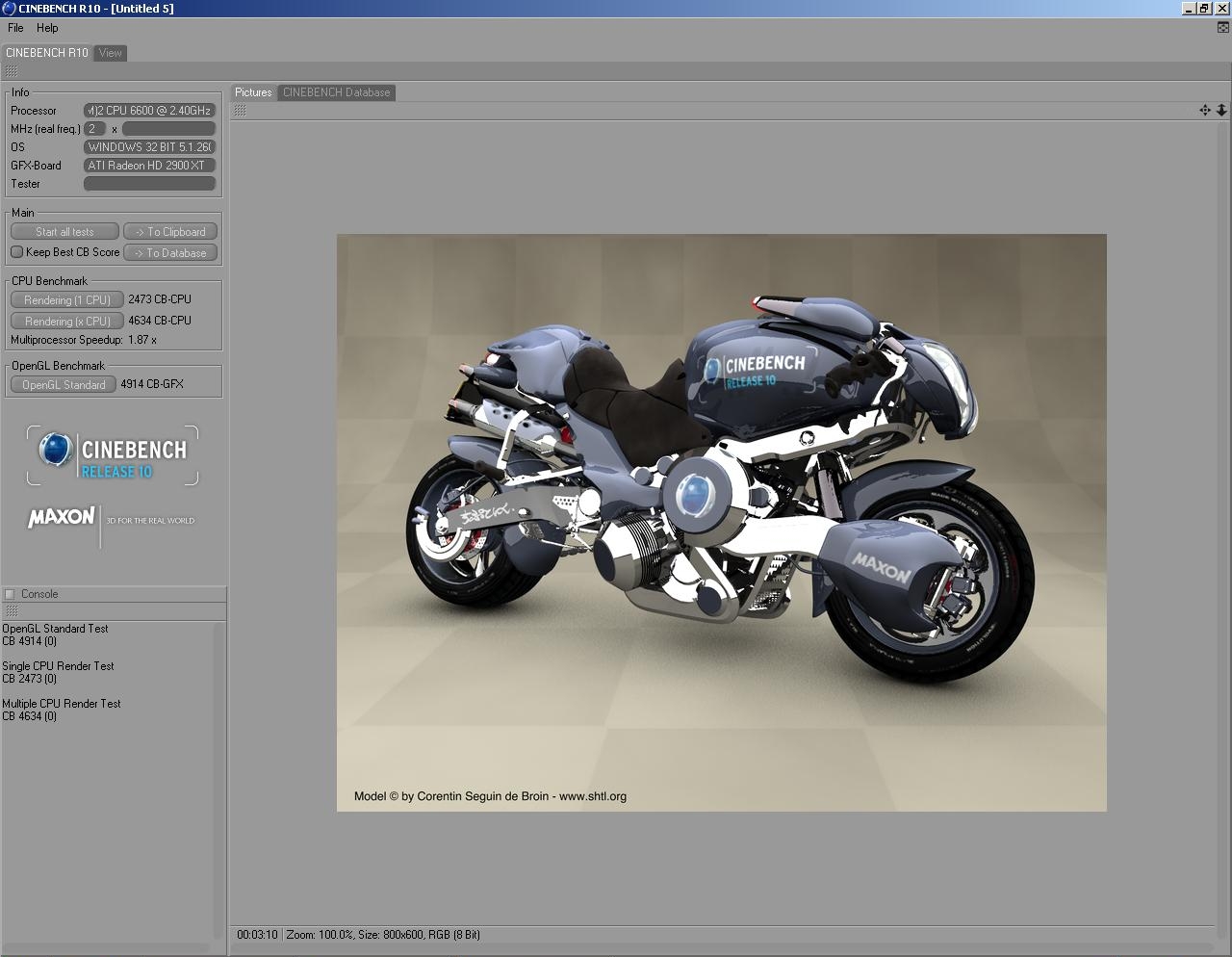Click the 4634 CB-CPU score
Screen dimensions: 1232x957
[x=160, y=321]
